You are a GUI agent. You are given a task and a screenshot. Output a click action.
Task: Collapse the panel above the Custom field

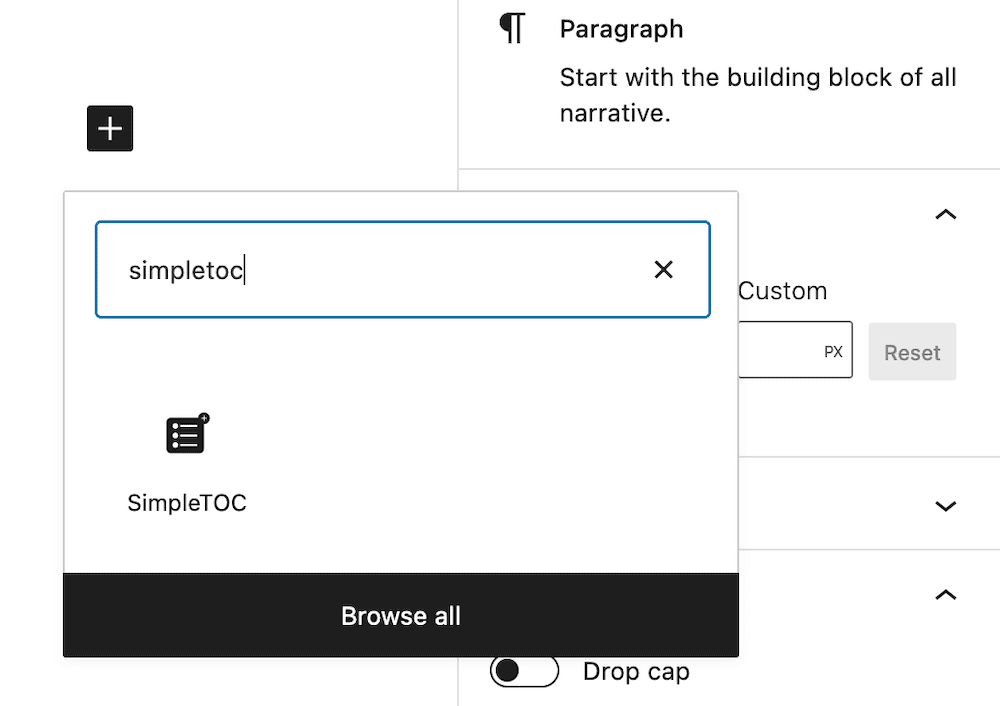point(945,214)
